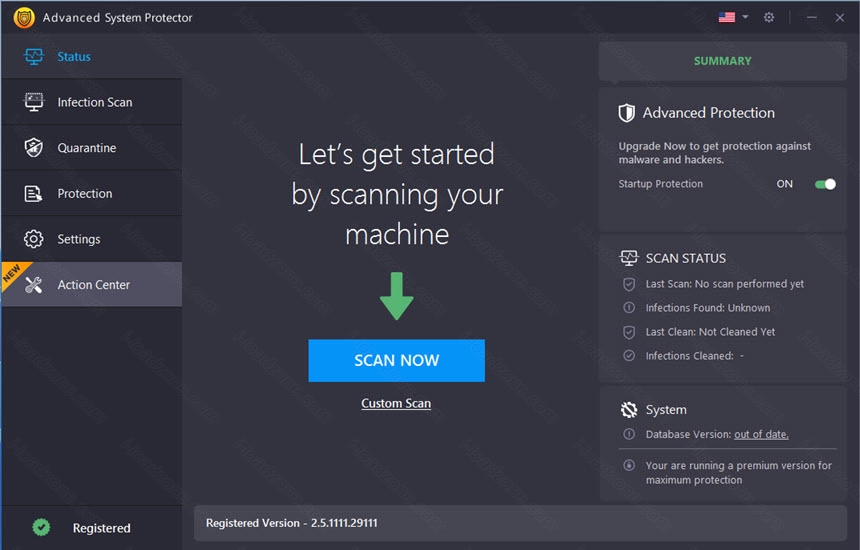Click the Last Scan: No scan performed yet text
Screen dimensions: 860x550
725,284
